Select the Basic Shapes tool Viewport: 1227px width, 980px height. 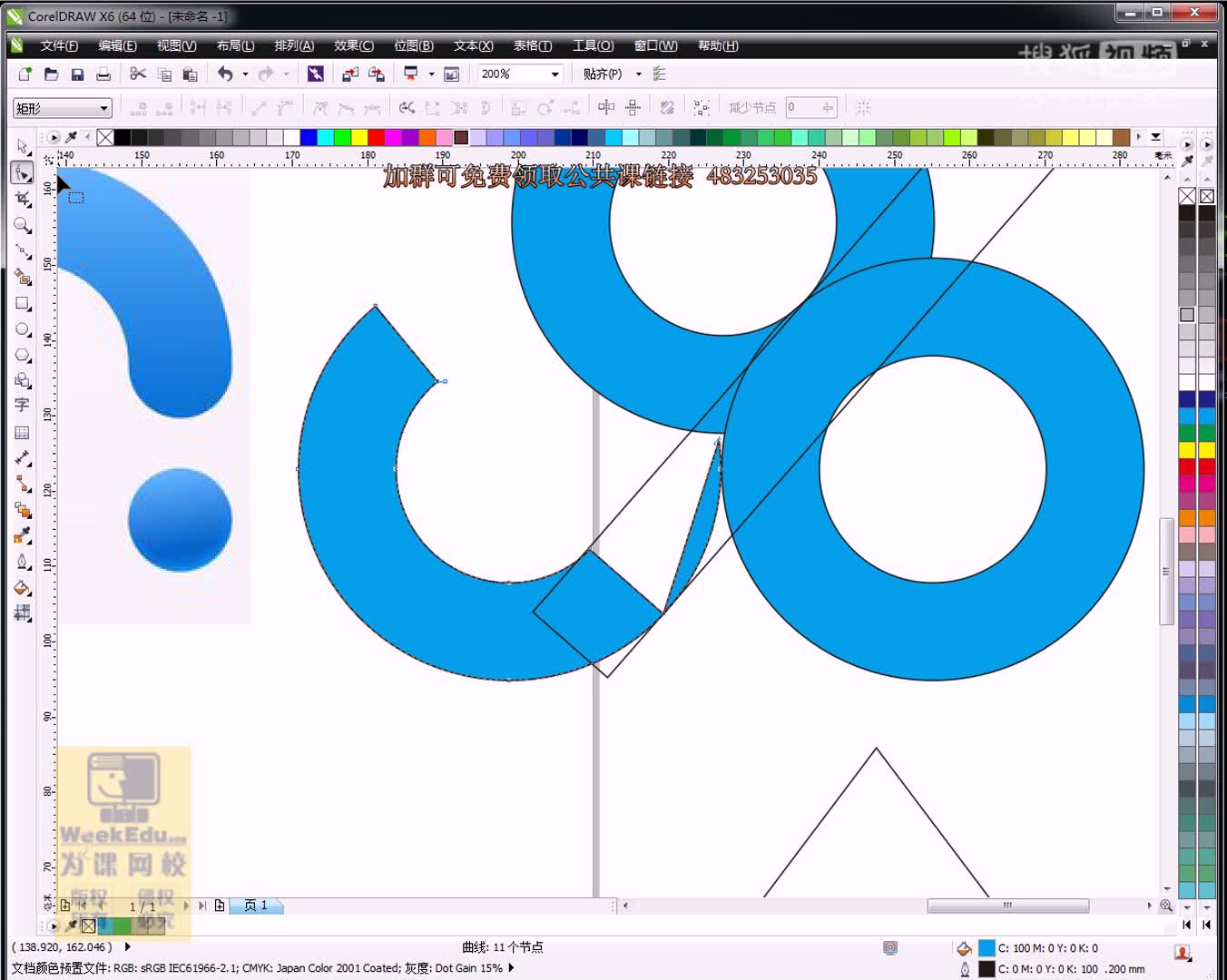coord(23,380)
